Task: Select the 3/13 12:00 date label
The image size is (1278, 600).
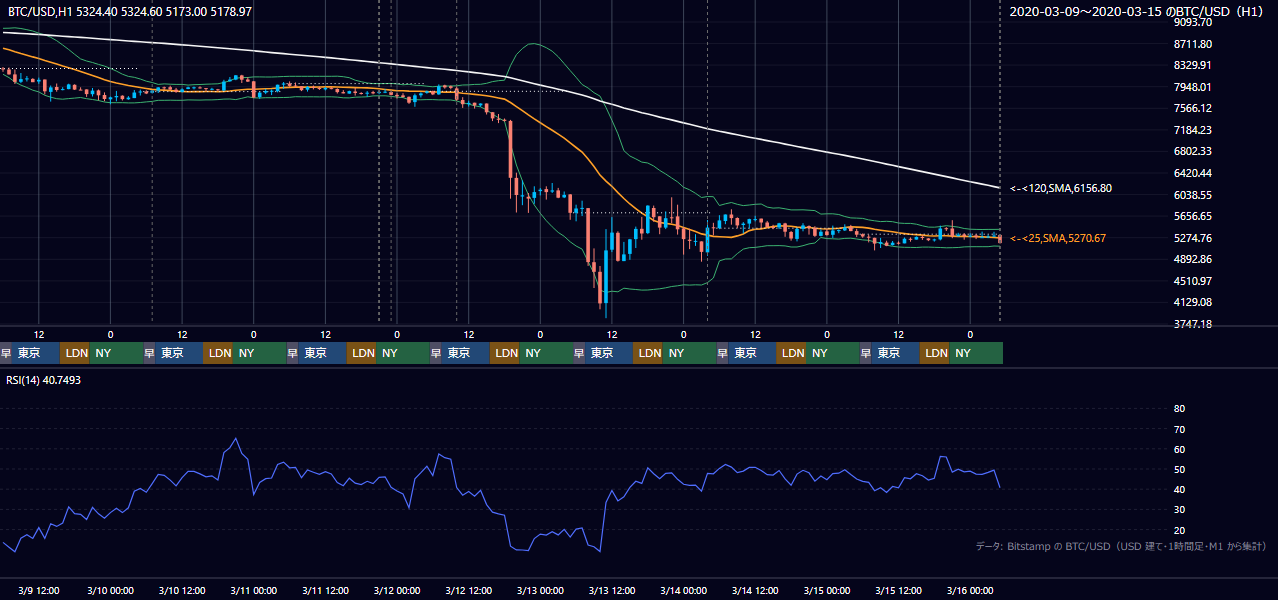Action: tap(612, 590)
